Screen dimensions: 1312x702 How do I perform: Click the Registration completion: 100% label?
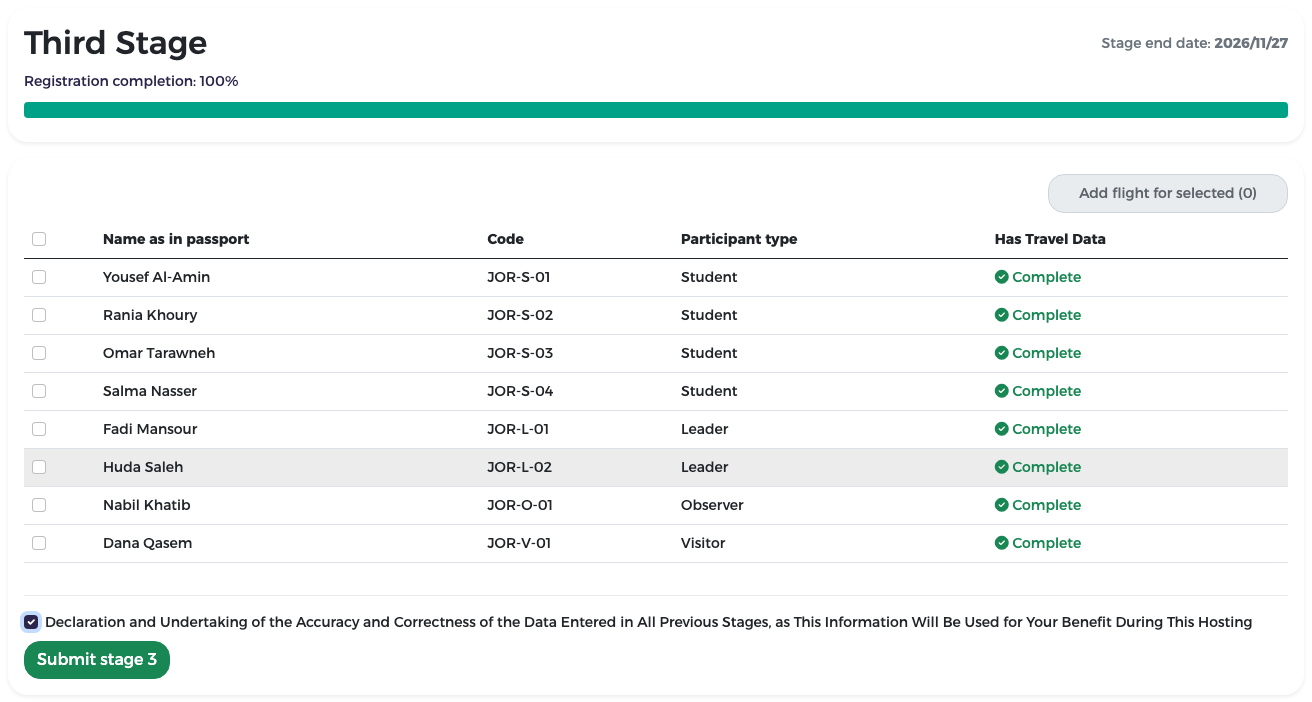pyautogui.click(x=131, y=81)
